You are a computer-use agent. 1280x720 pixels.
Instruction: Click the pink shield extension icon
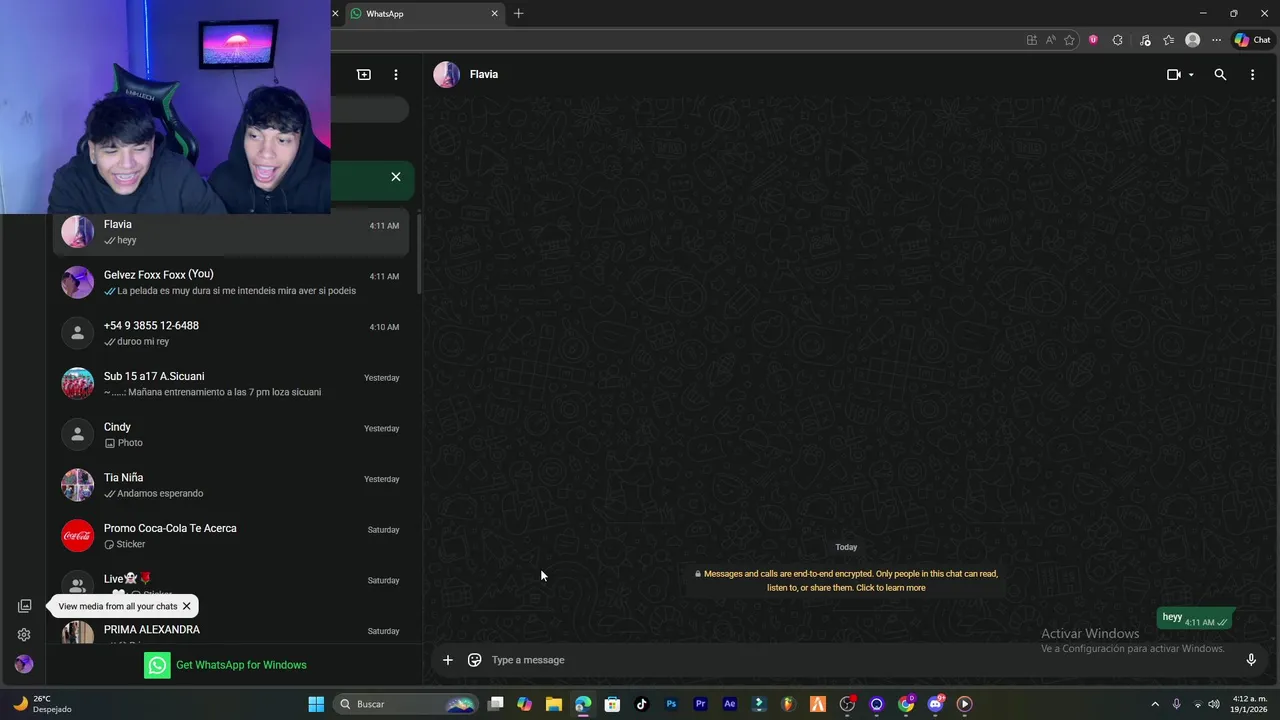pos(1093,40)
